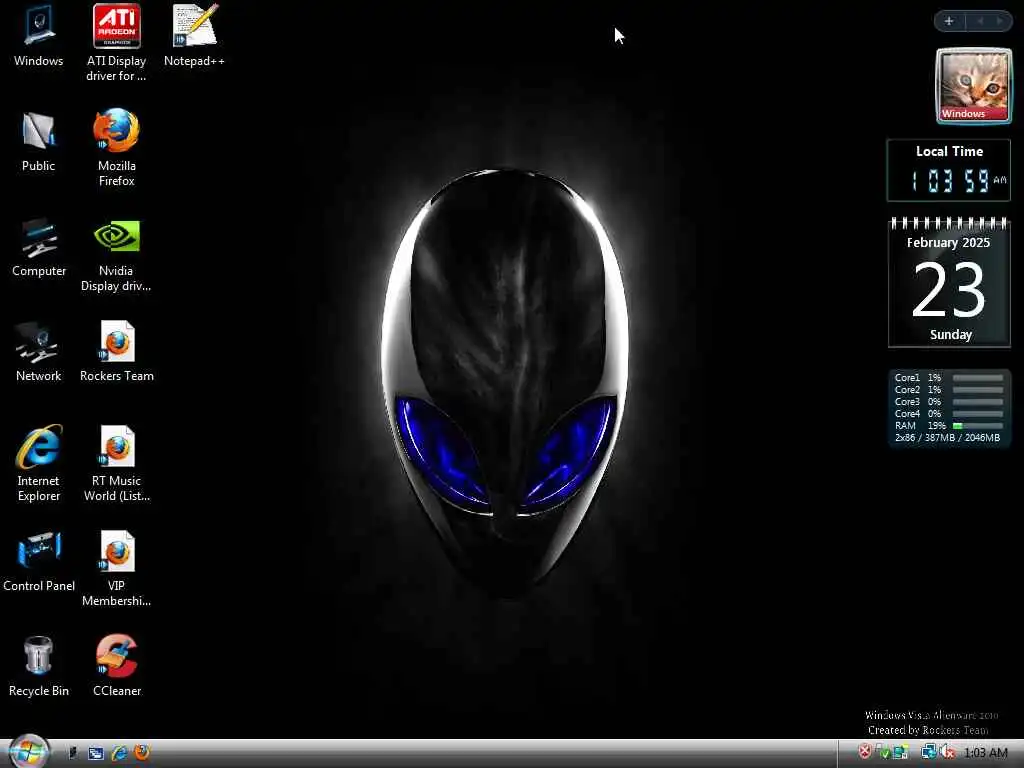1024x768 pixels.
Task: Open the Start menu orb
Action: tap(28, 752)
